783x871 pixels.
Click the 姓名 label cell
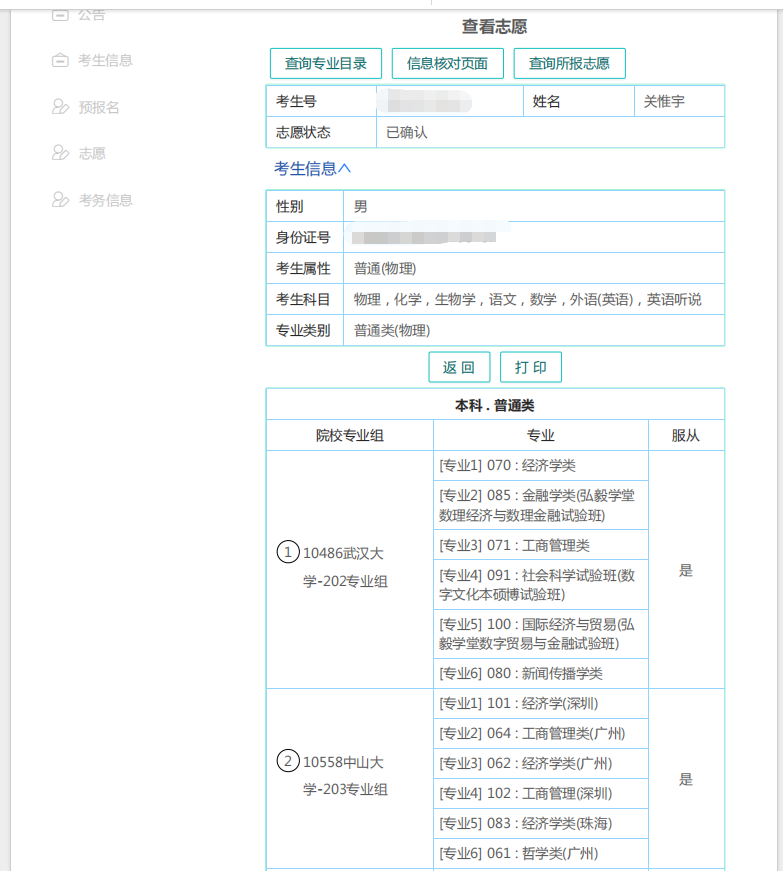[579, 101]
